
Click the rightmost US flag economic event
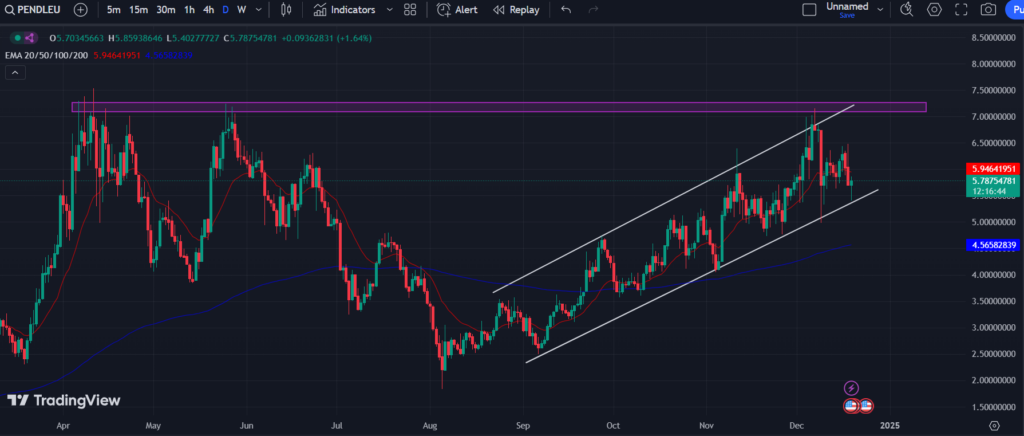click(x=866, y=406)
